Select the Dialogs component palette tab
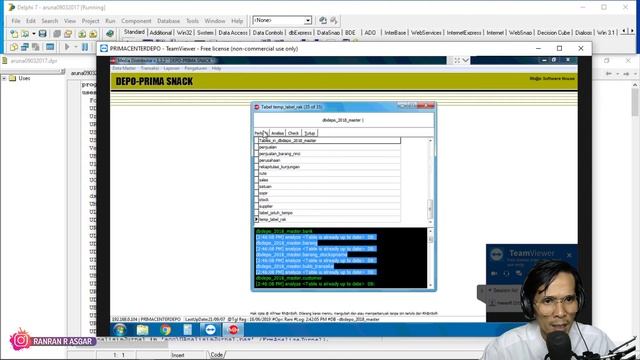Screen dimensions: 640x360 click(583, 33)
